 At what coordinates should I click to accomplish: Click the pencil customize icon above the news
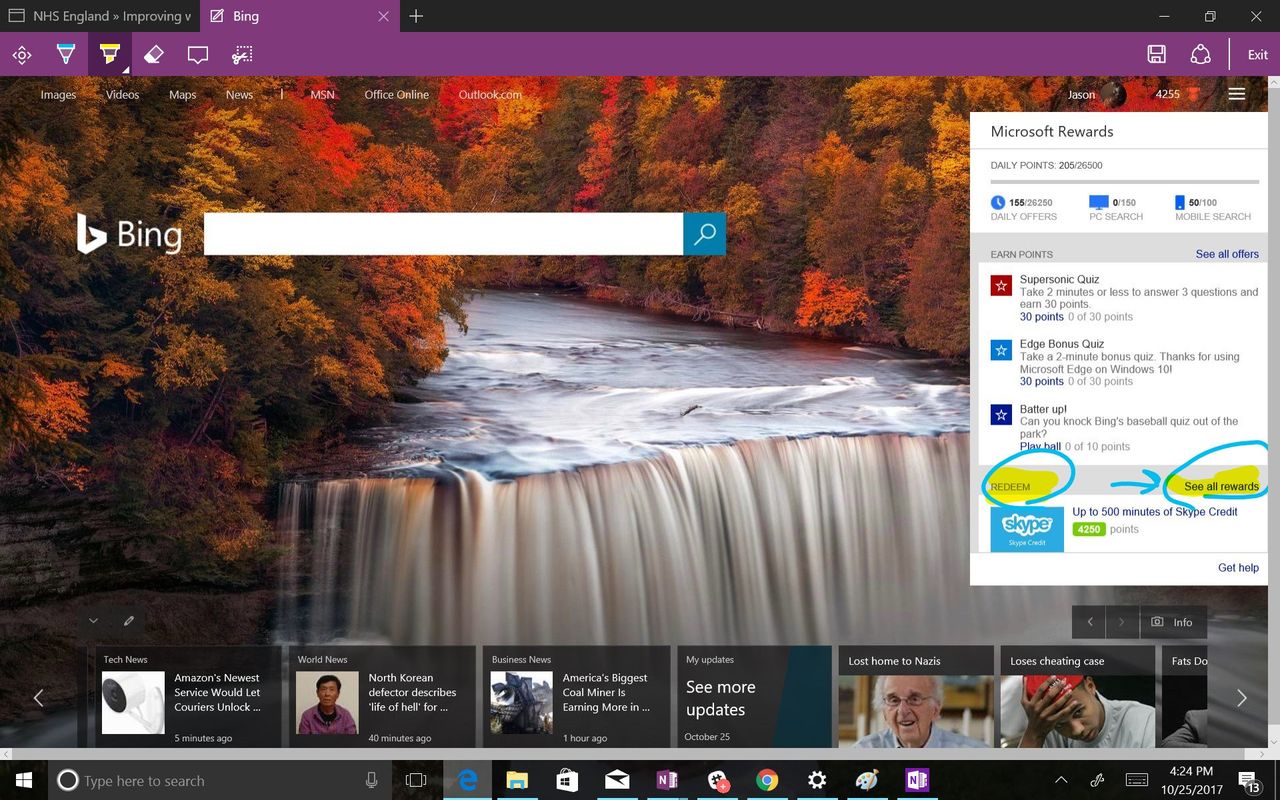pyautogui.click(x=128, y=621)
